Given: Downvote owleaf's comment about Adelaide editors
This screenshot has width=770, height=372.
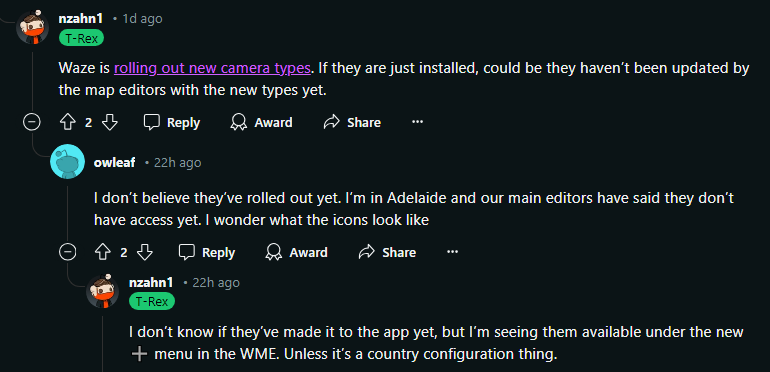Looking at the screenshot, I should click(145, 252).
